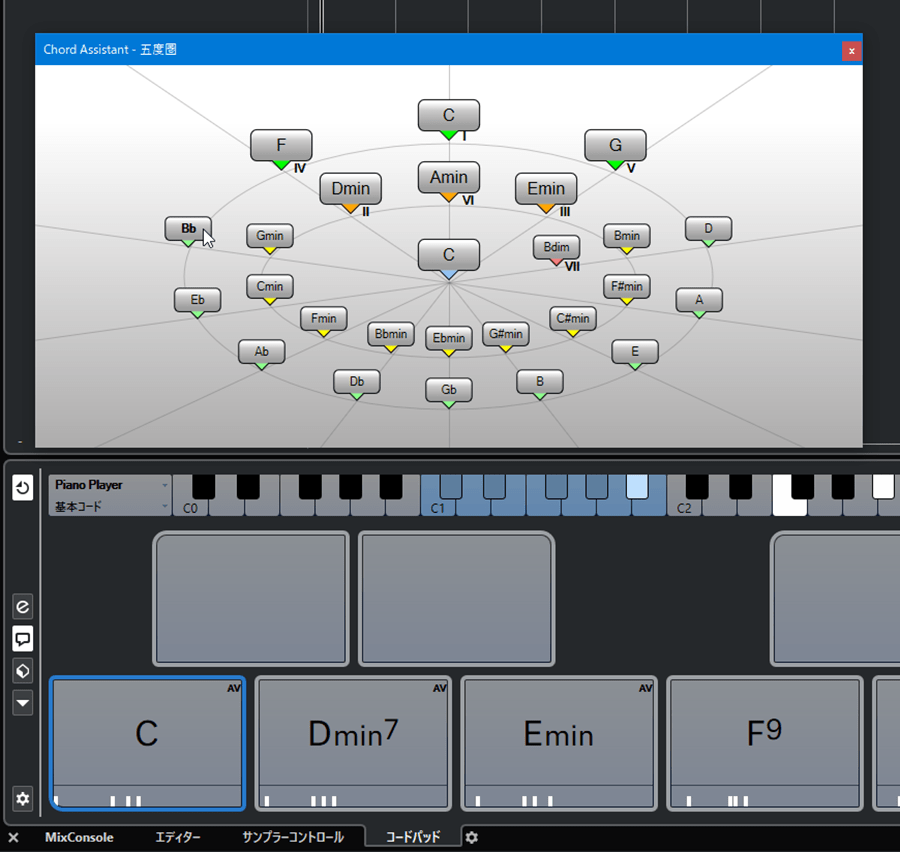Select the tonic C chord marked I
Viewport: 900px width, 852px height.
(449, 115)
